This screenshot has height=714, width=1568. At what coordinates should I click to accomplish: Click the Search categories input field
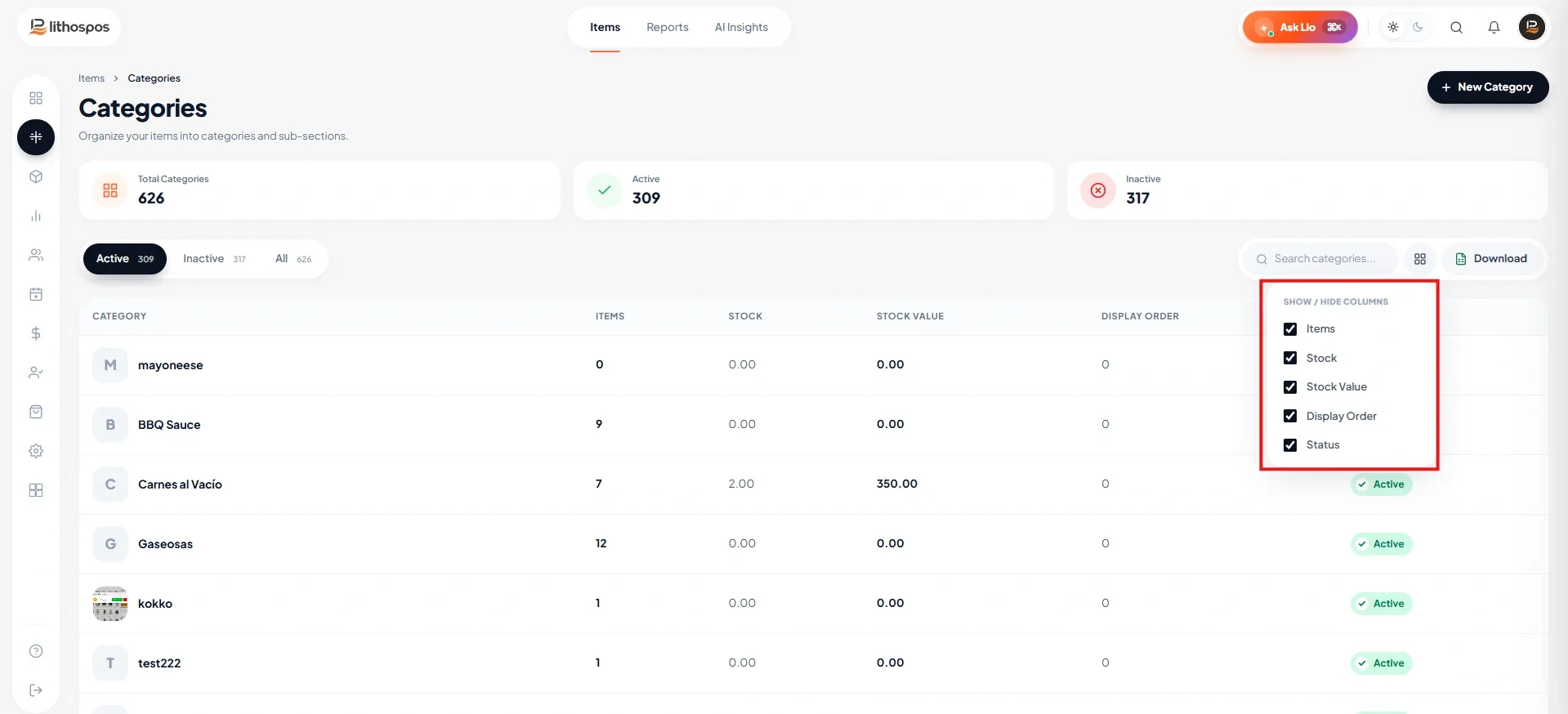click(x=1320, y=259)
